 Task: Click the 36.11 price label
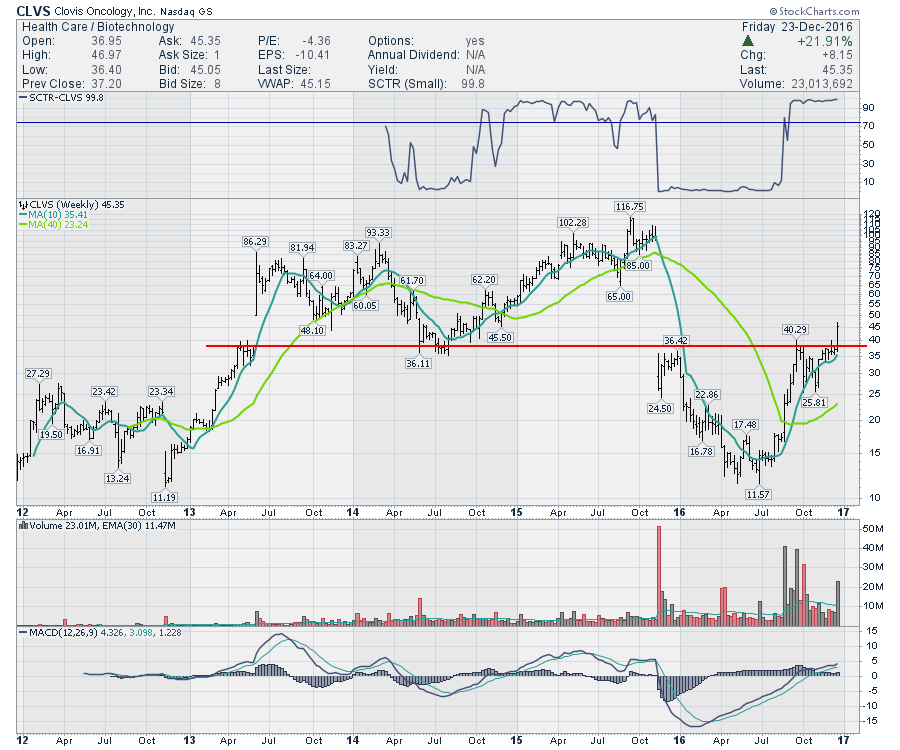[418, 363]
